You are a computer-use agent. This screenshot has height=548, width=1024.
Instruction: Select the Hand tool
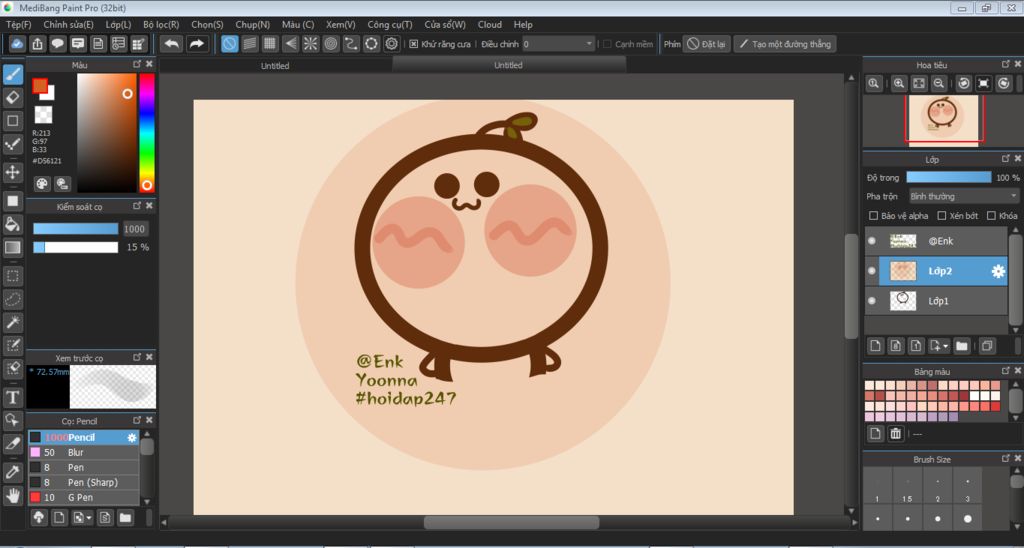[12, 495]
